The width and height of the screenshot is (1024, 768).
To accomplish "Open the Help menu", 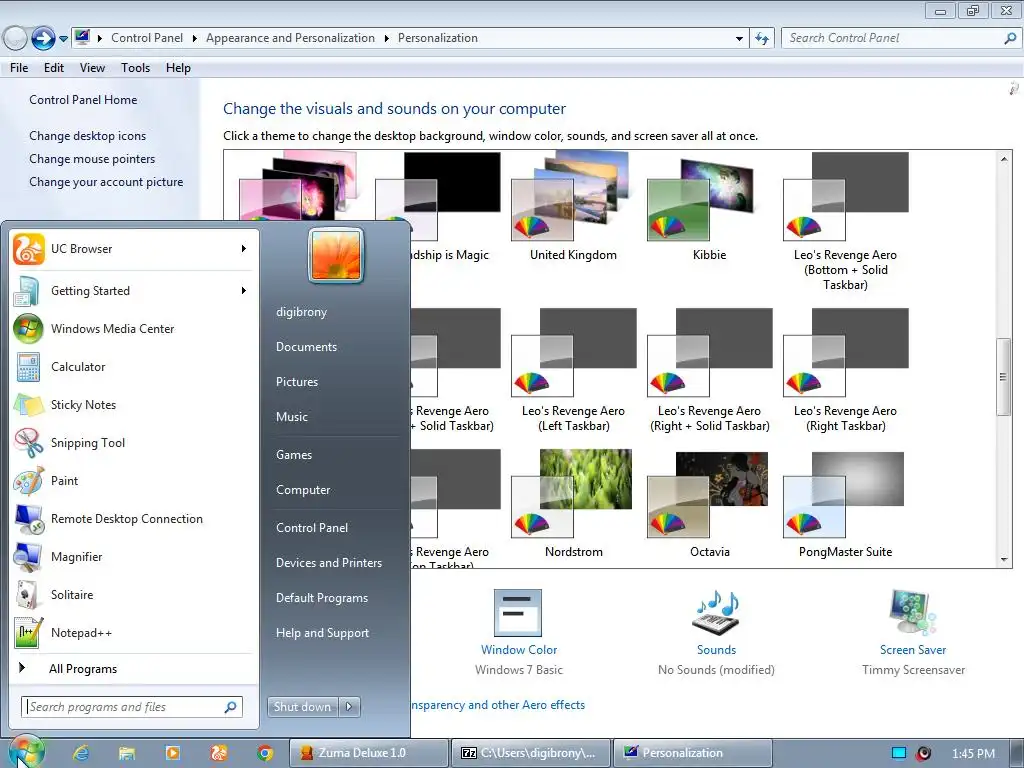I will pos(178,68).
